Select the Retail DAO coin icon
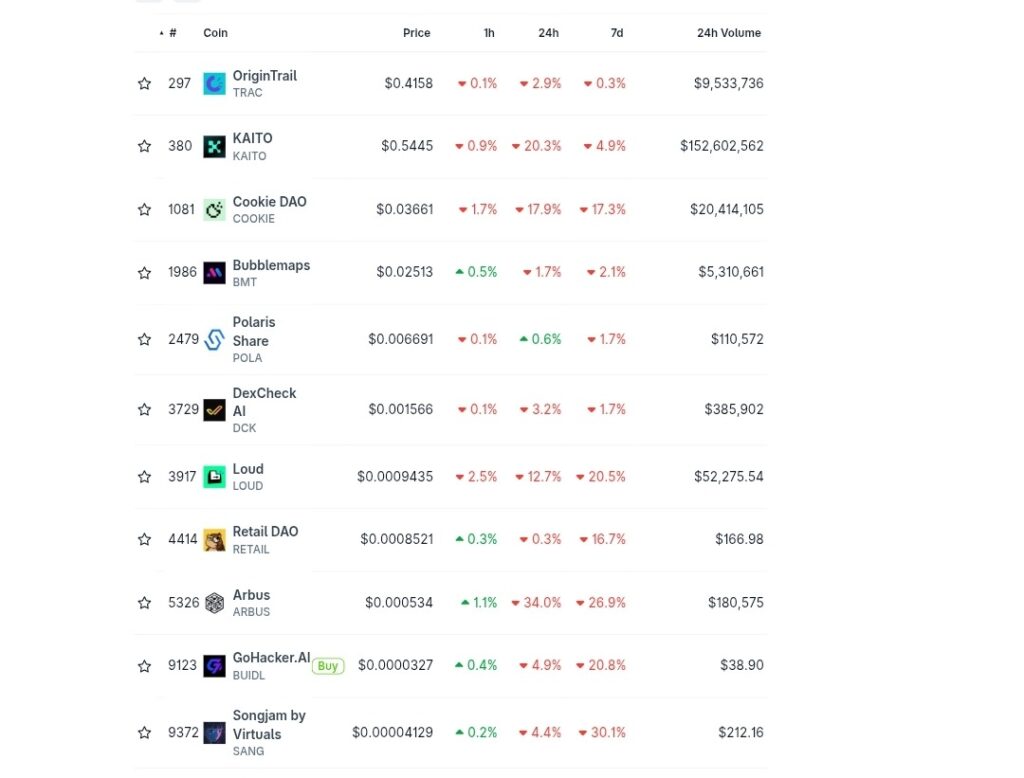The image size is (1024, 778). (x=214, y=539)
